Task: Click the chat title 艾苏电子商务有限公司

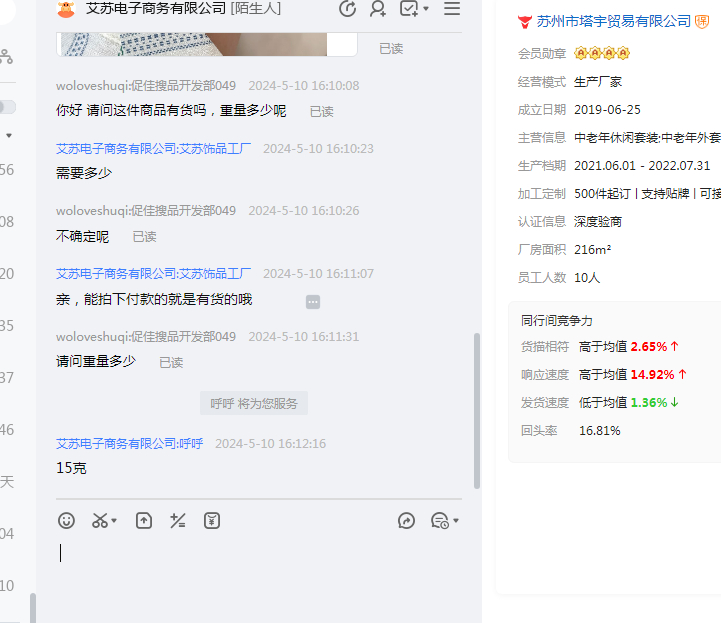Action: point(156,8)
